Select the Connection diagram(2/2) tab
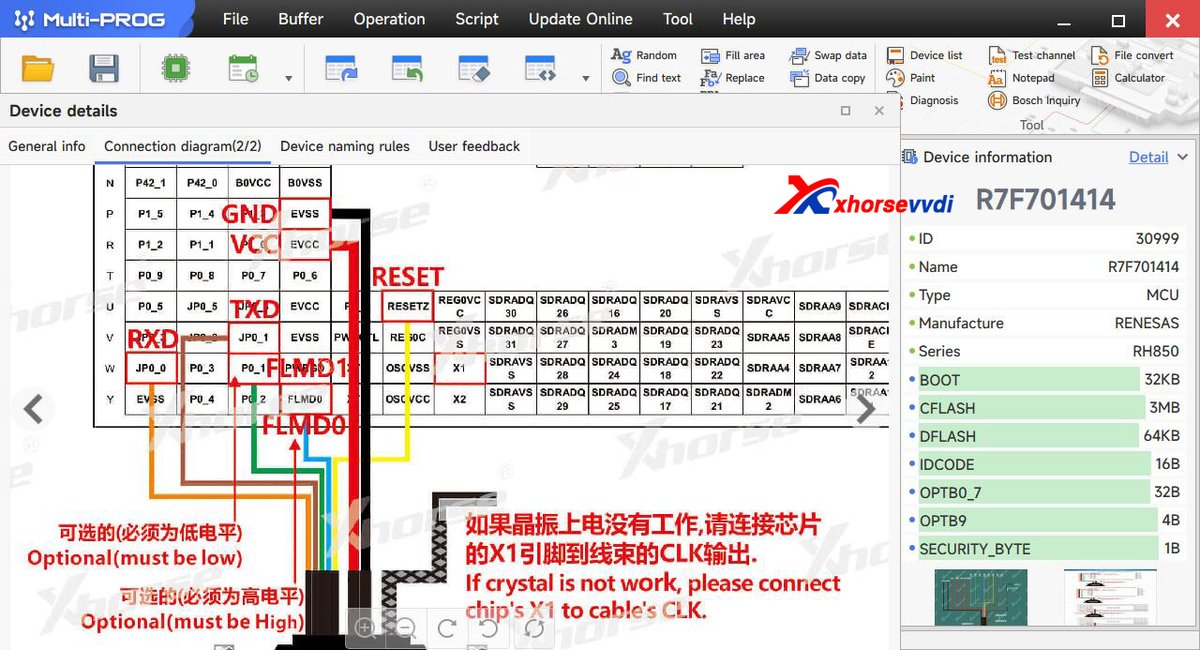 point(183,146)
